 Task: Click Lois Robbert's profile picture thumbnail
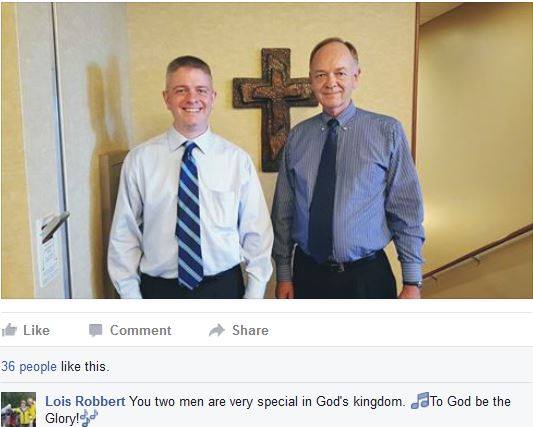point(18,410)
